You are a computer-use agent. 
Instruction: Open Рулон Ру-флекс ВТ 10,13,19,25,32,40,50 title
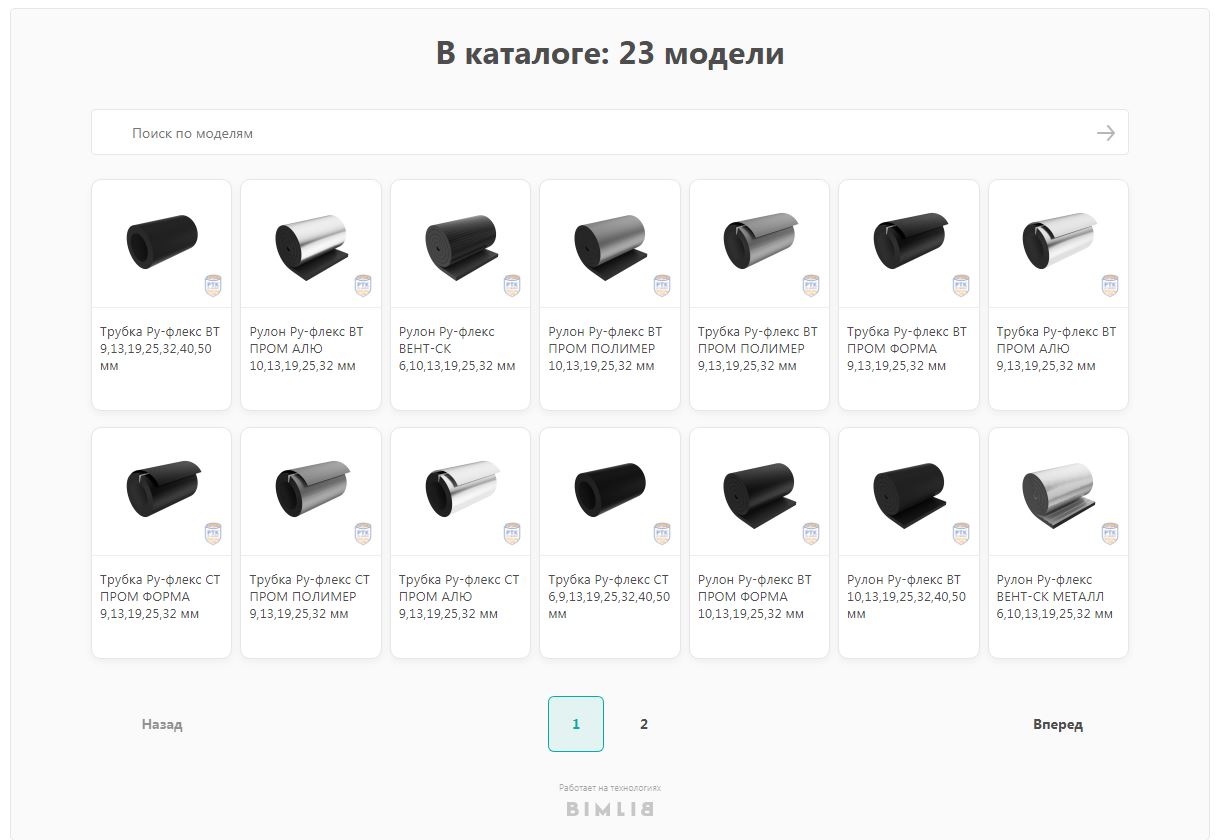pos(906,597)
